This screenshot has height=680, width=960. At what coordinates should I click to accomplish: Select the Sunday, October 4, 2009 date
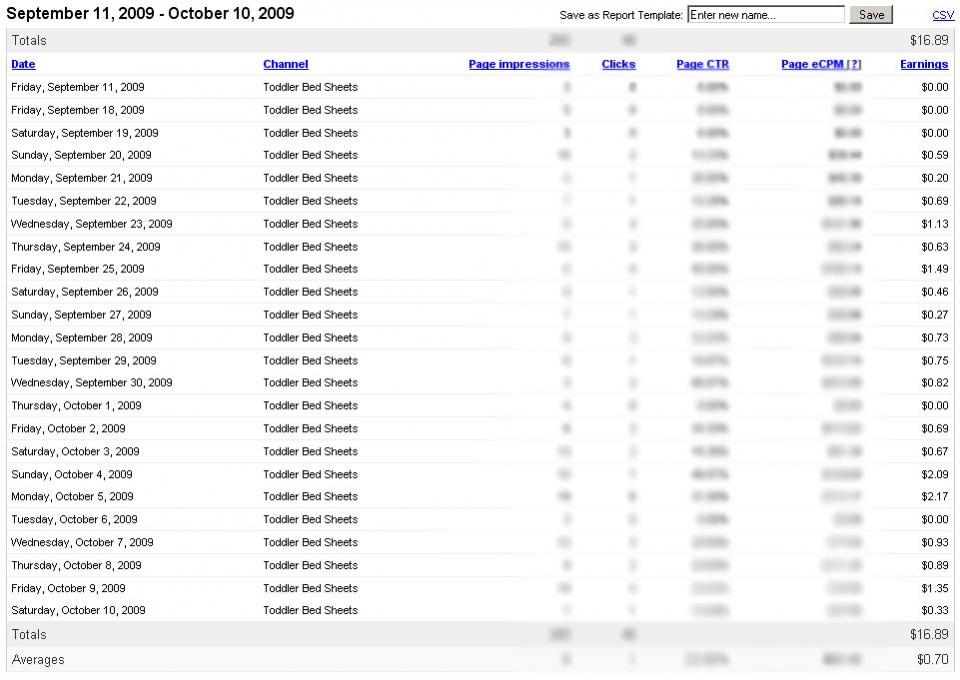coord(71,475)
